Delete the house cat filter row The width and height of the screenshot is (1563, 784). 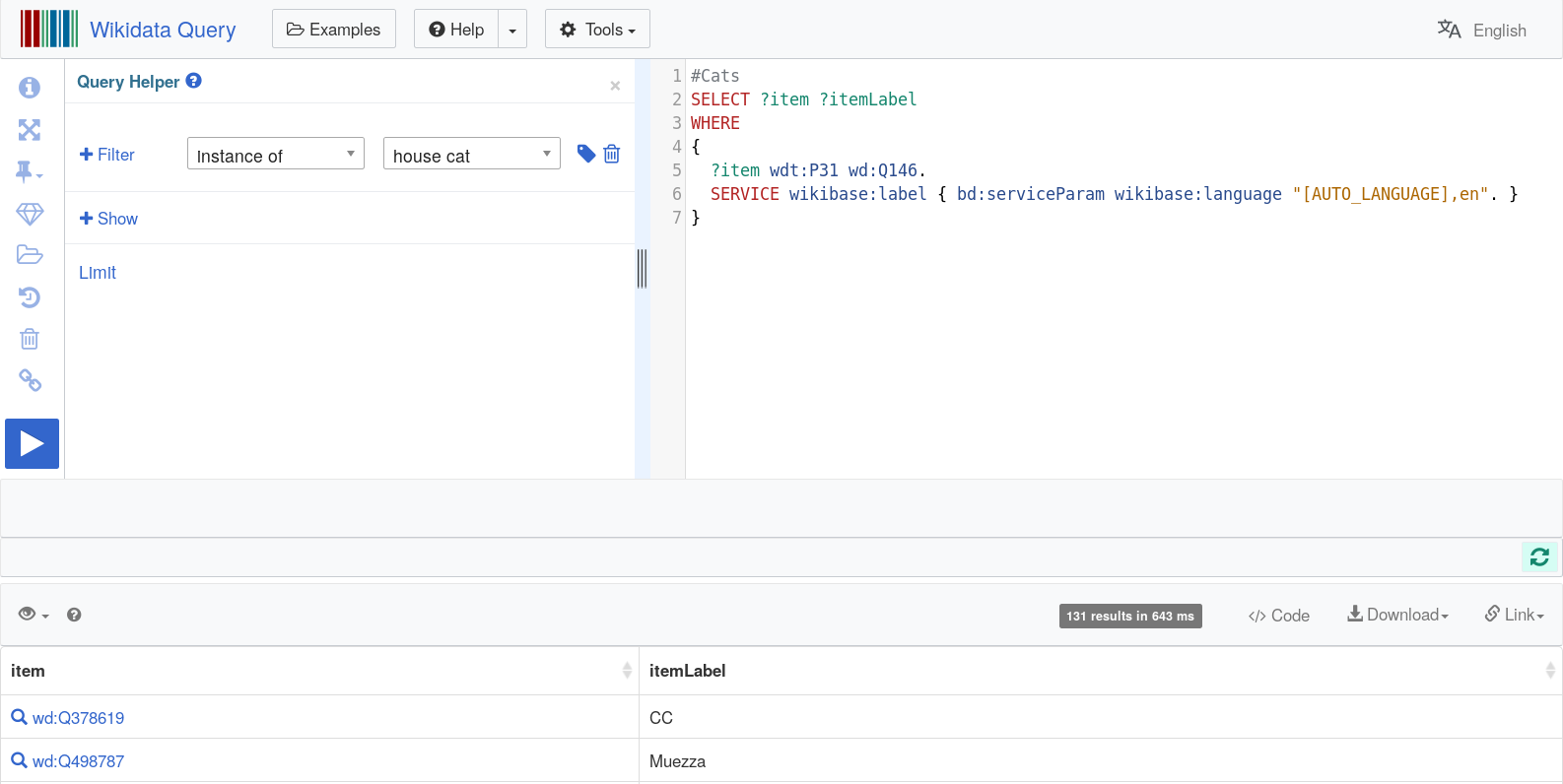click(x=612, y=154)
